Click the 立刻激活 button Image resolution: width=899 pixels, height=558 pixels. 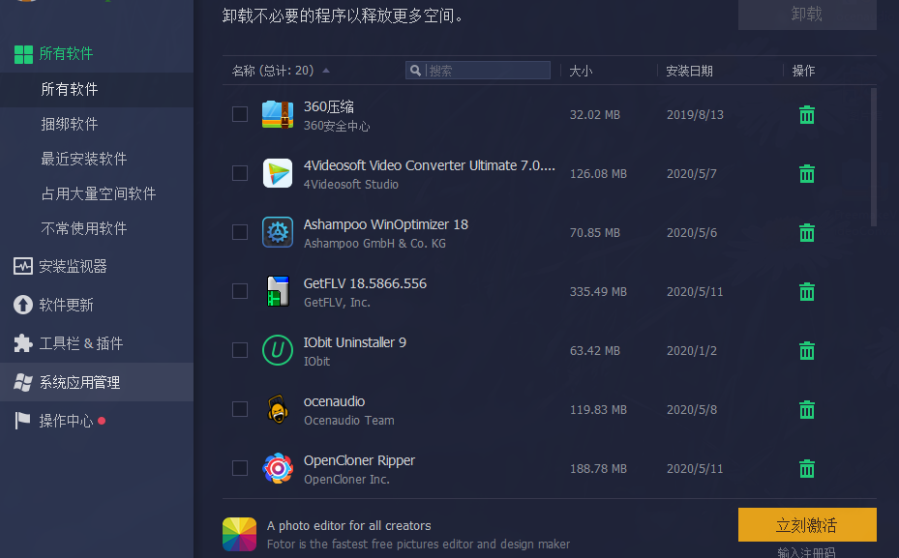(x=806, y=525)
